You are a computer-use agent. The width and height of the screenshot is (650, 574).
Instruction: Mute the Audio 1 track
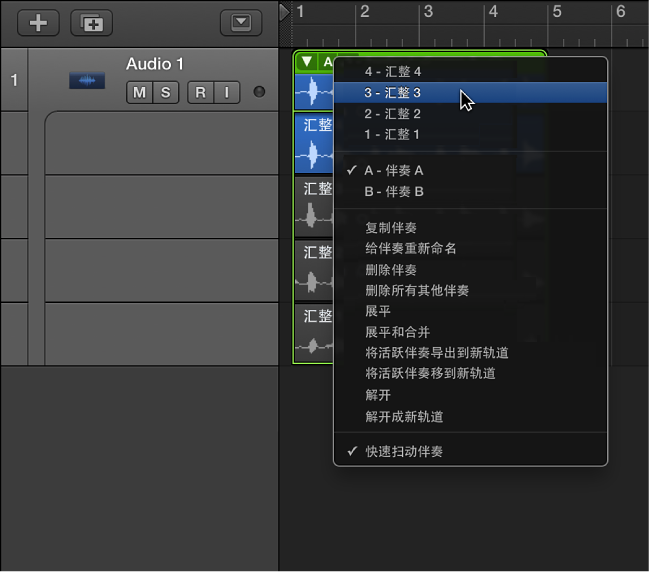138,93
